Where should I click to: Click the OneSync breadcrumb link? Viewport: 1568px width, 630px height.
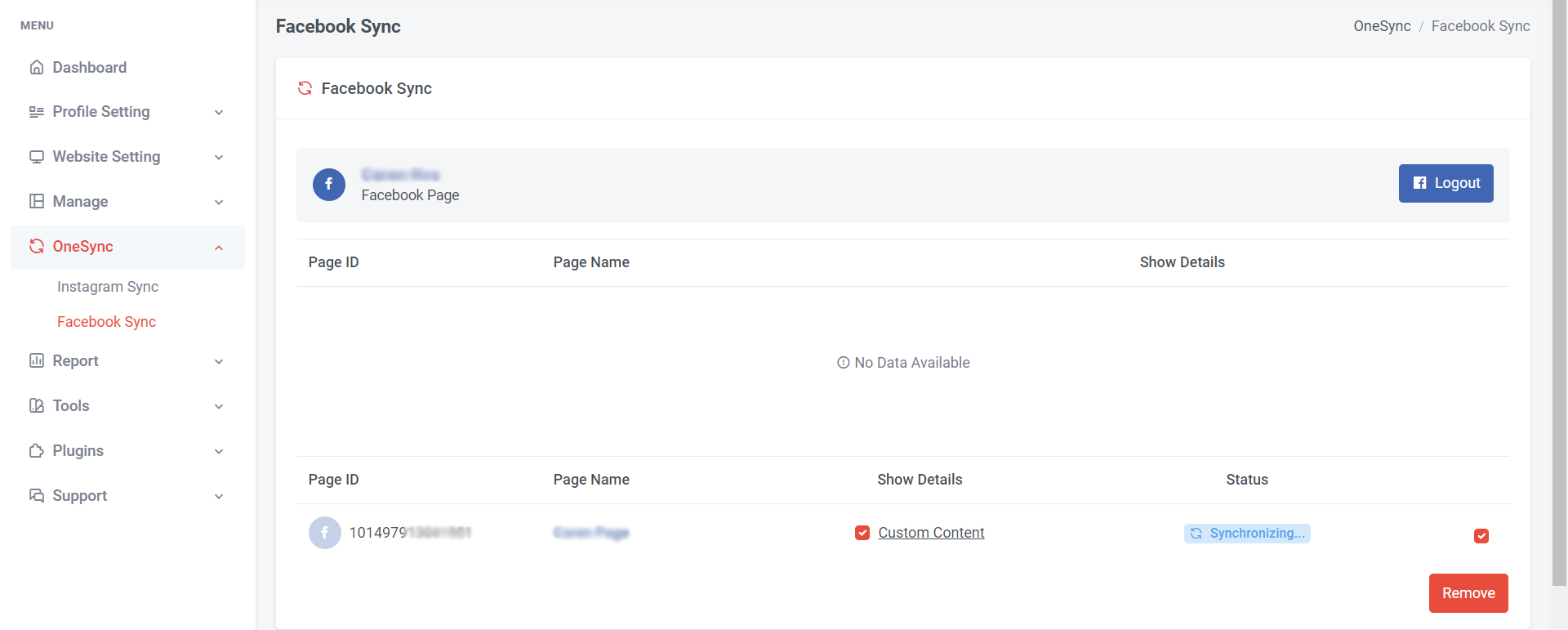coord(1382,26)
